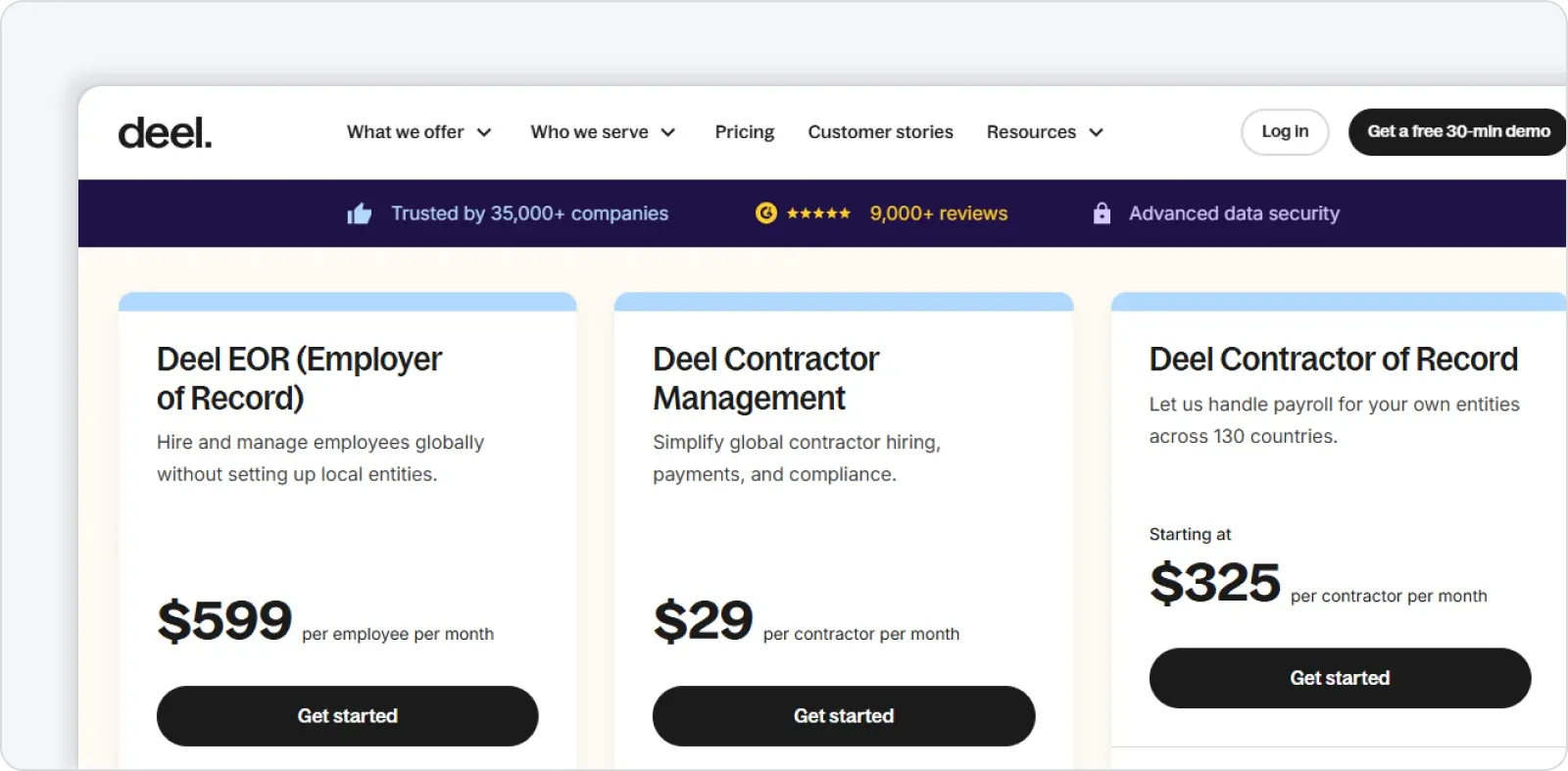This screenshot has width=1568, height=771.
Task: Click the Deel logo
Action: click(165, 133)
